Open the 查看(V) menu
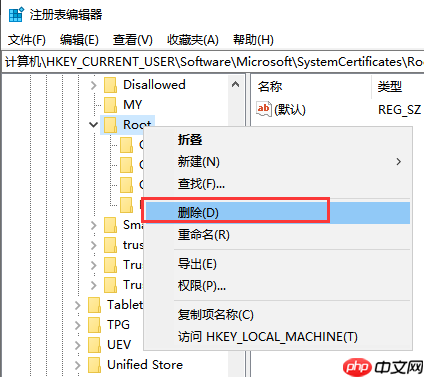This screenshot has width=424, height=377. click(133, 40)
